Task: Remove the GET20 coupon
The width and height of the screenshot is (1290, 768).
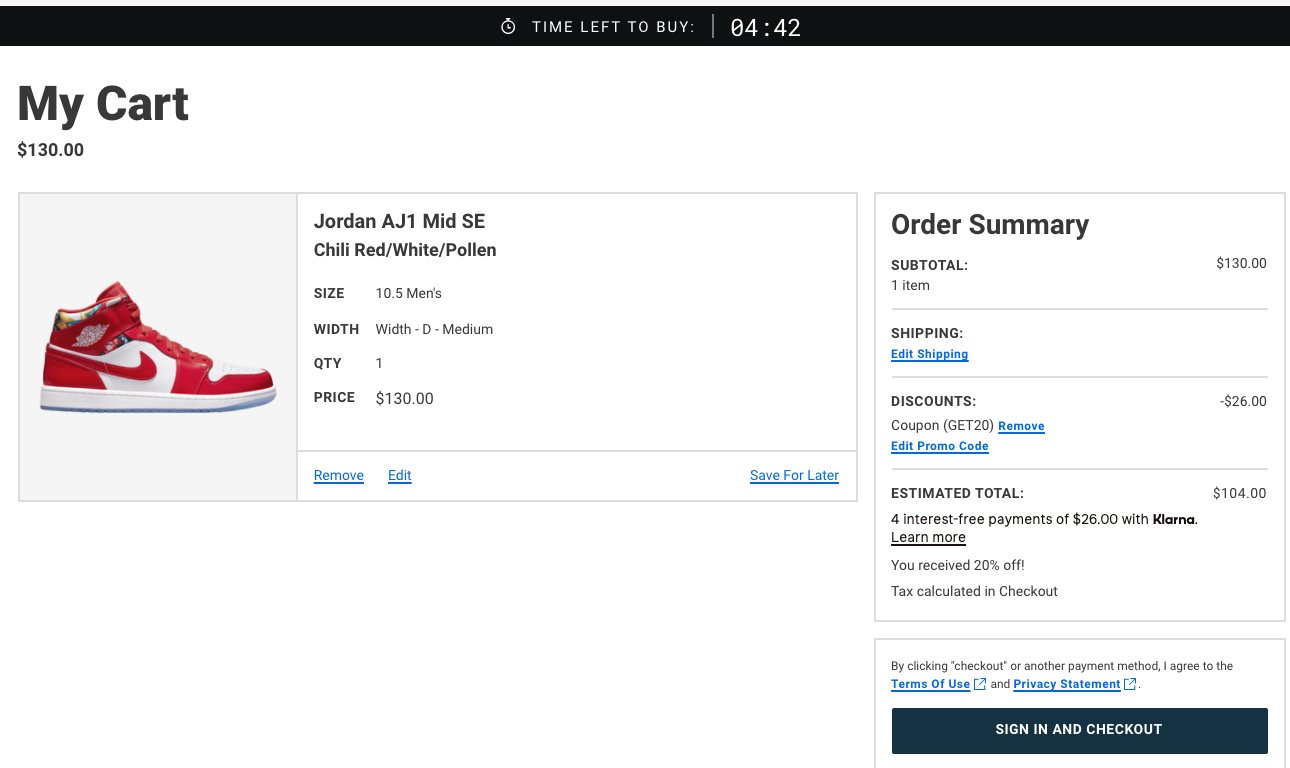Action: click(1021, 426)
